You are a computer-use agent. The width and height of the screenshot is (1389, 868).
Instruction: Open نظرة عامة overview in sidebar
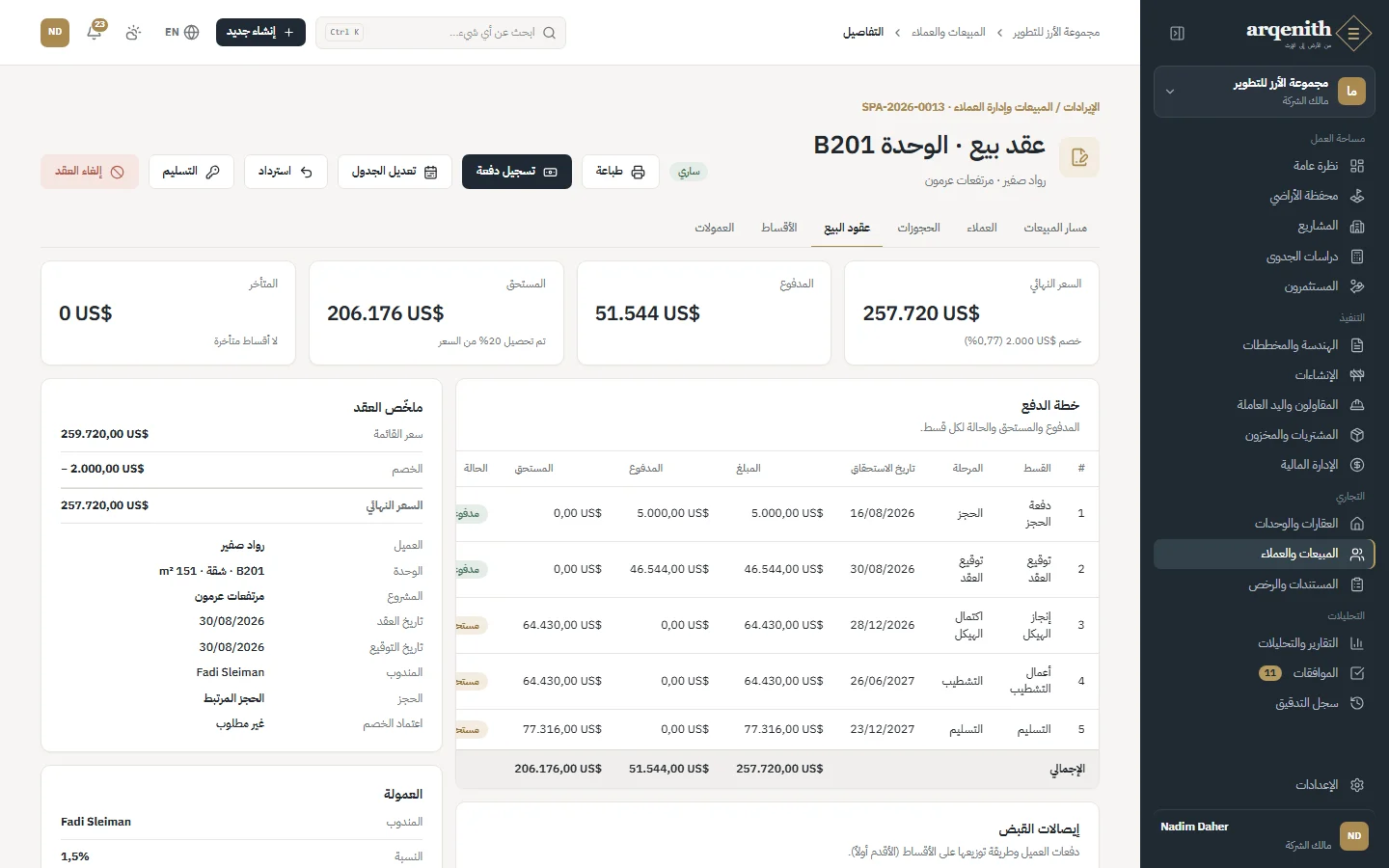tap(1264, 166)
